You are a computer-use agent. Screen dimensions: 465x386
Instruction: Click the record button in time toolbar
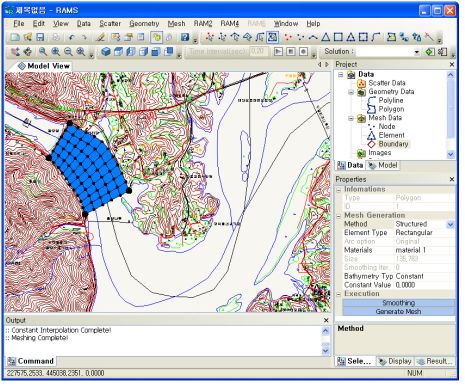click(303, 52)
